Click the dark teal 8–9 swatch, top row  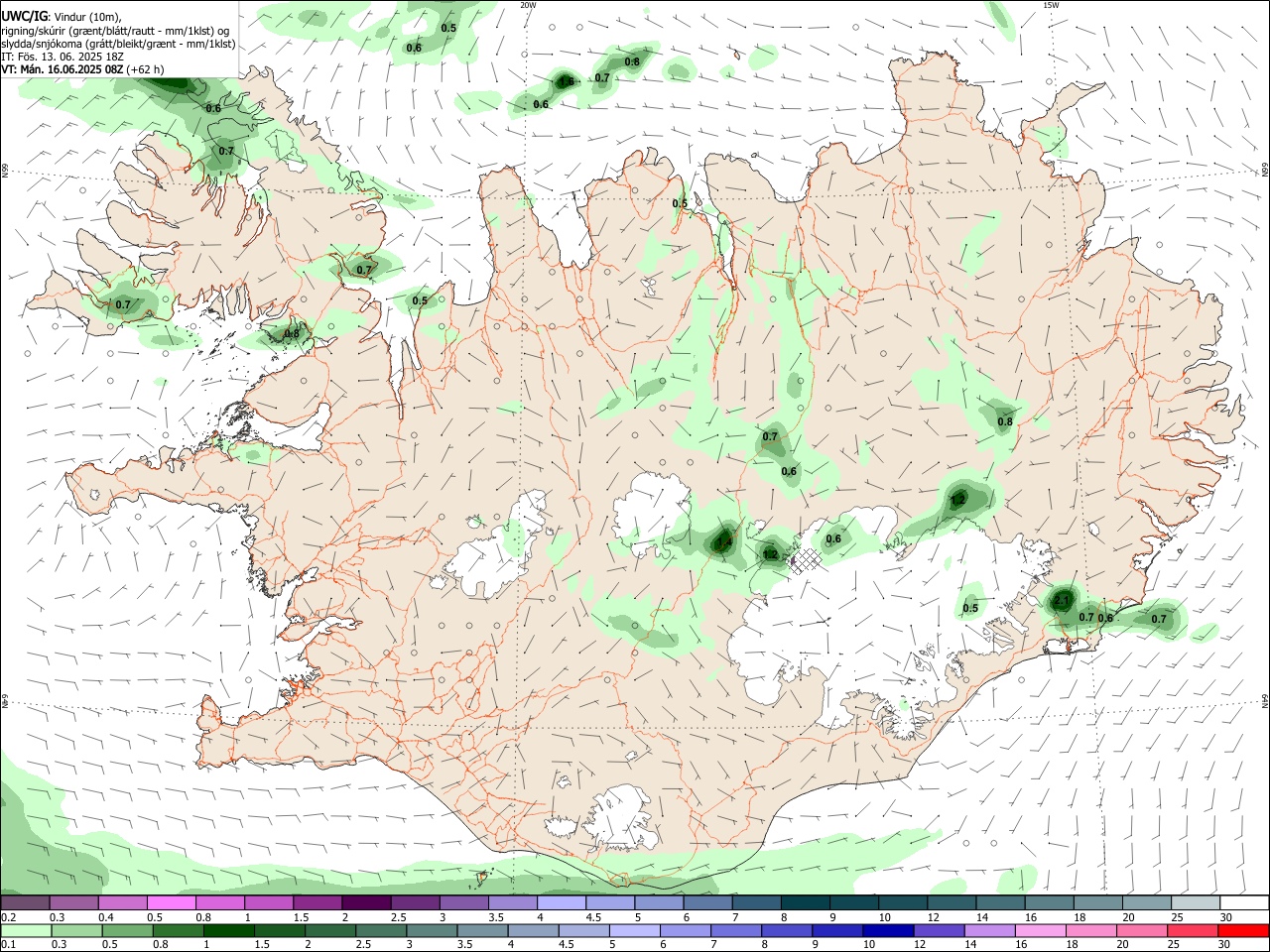tap(805, 902)
